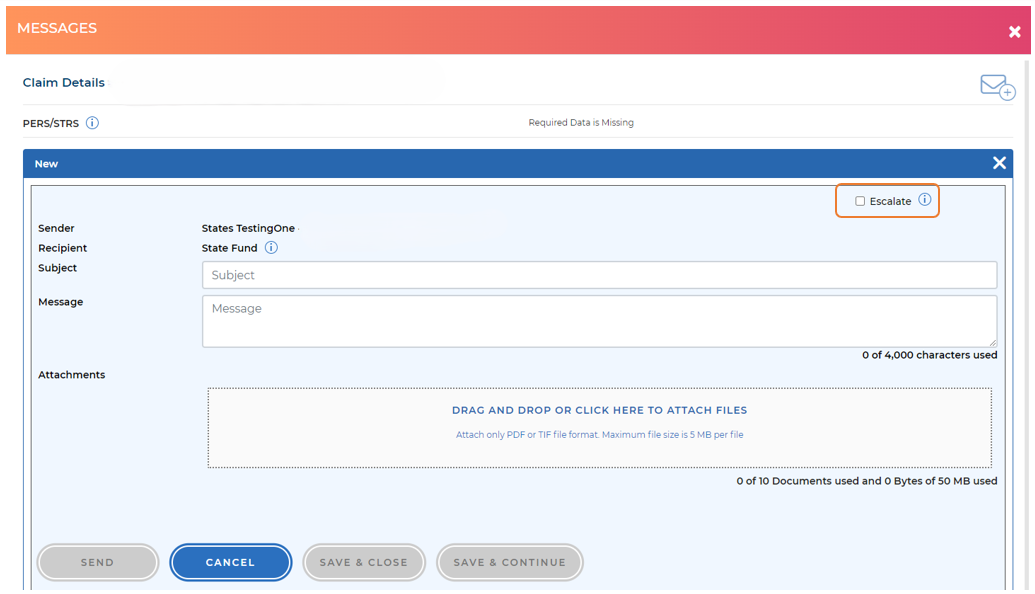
Task: Close the New message panel
Action: click(x=998, y=163)
